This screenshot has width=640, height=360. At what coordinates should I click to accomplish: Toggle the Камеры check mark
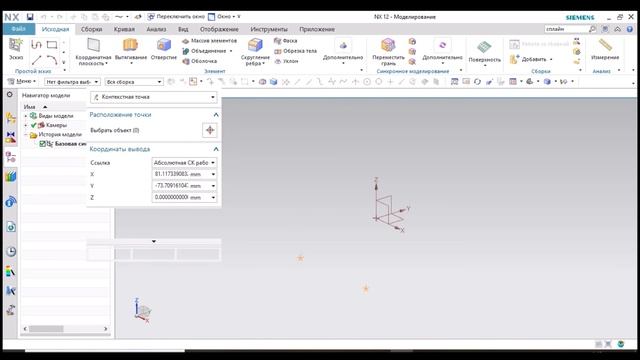click(33, 125)
